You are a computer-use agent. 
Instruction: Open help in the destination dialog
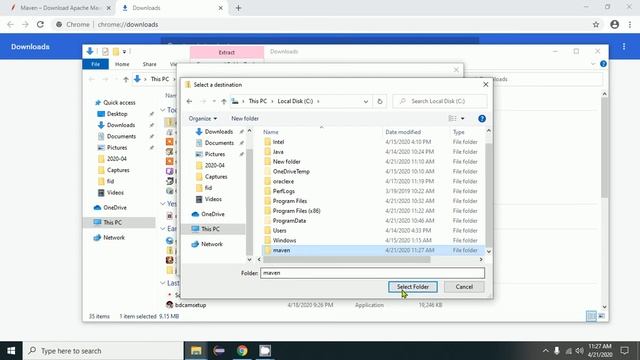(x=482, y=118)
